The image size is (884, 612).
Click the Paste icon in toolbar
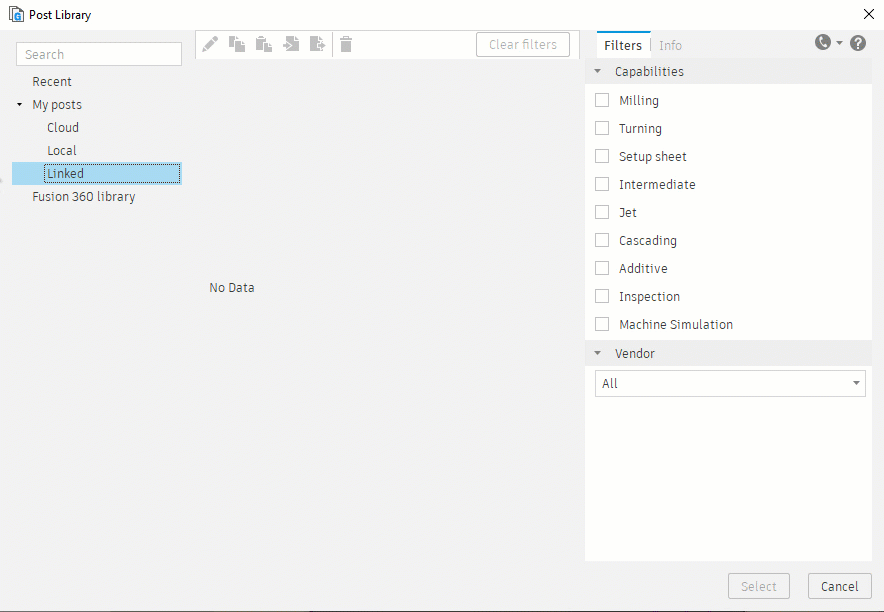coord(264,44)
